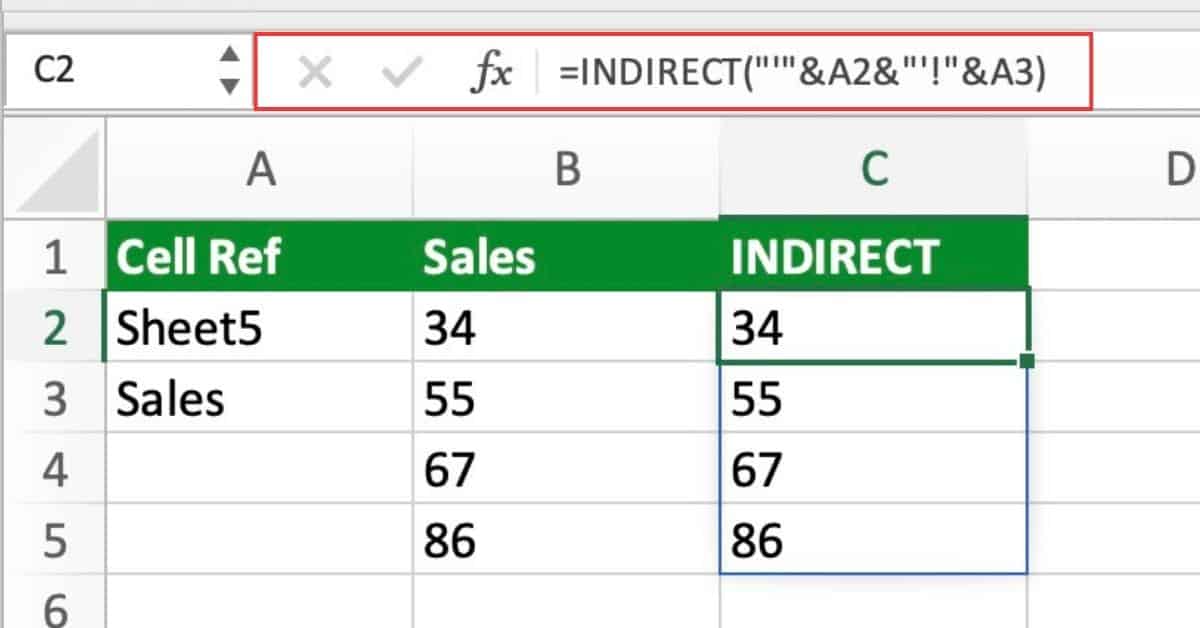Click the Name Box showing C2
1200x628 pixels.
[x=90, y=68]
